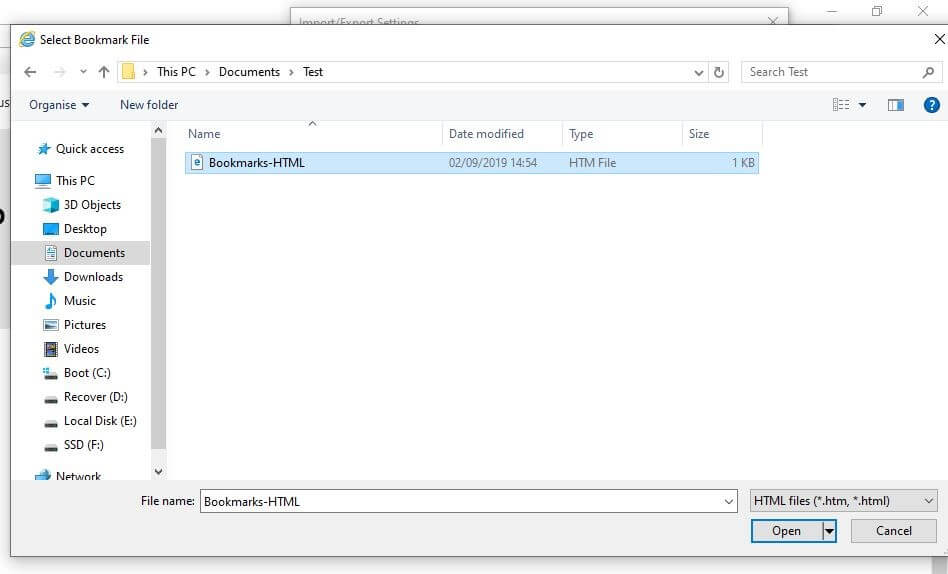The image size is (948, 574).
Task: Open Boot (C:) drive
Action: pos(87,373)
